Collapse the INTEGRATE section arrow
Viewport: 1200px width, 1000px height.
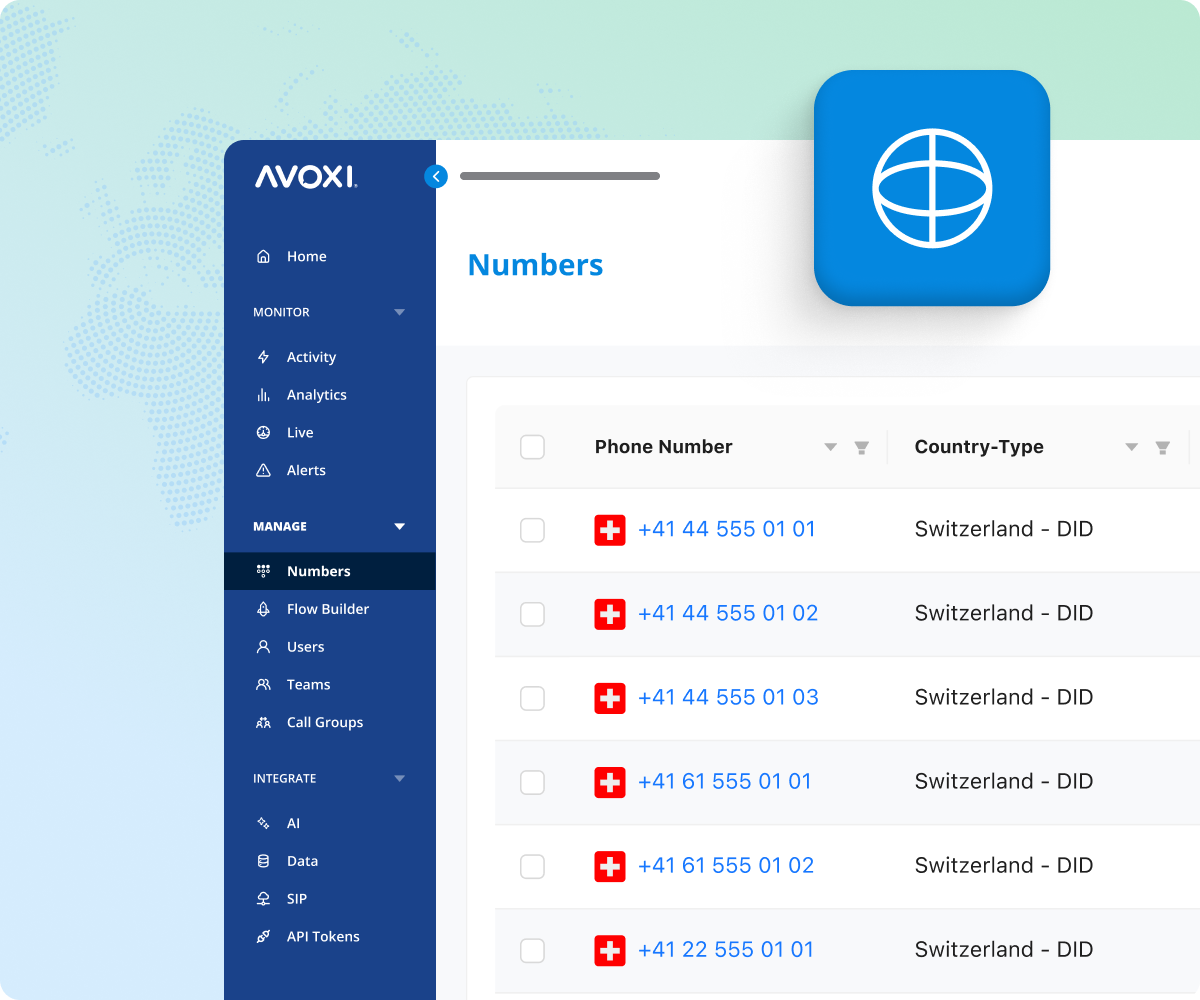[x=400, y=778]
